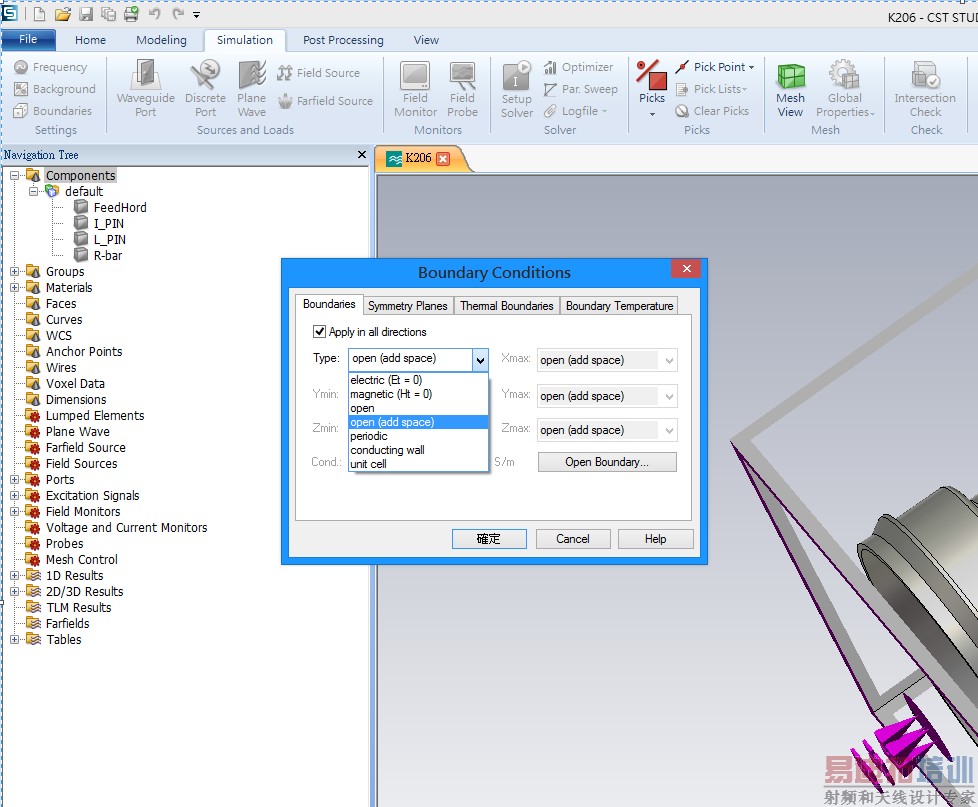Open the Type dropdown arrow
This screenshot has height=807, width=978.
coord(480,360)
